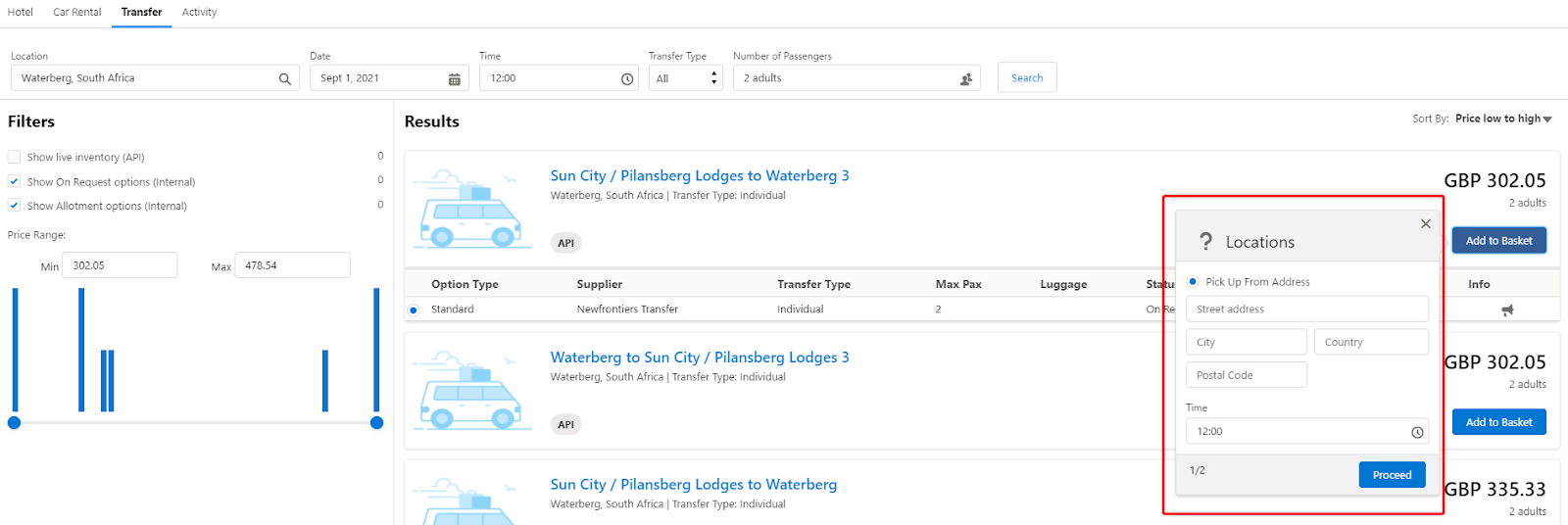Open the Number of Passengers selector
Image resolution: width=1568 pixels, height=525 pixels.
point(857,78)
